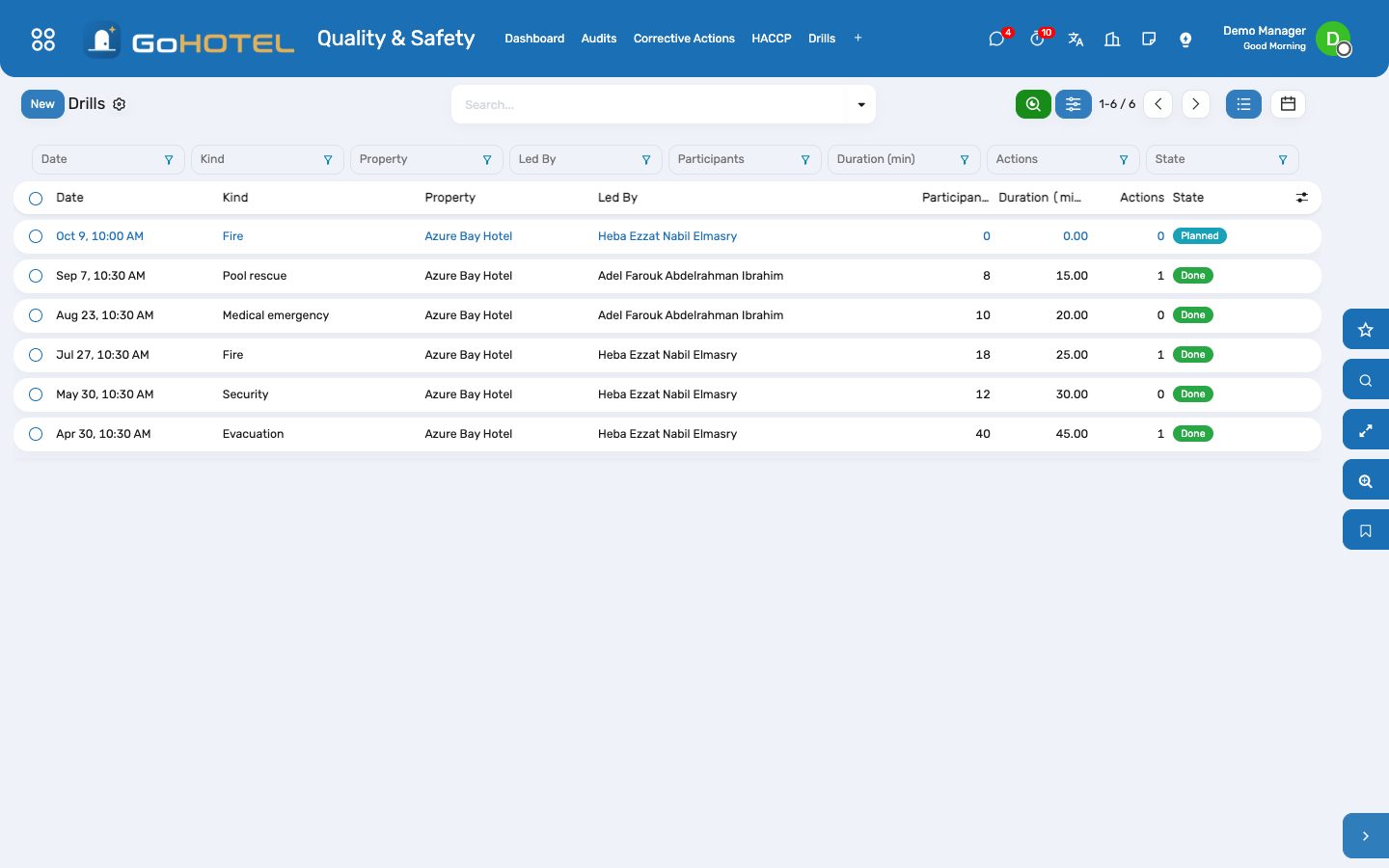Switch to list view

point(1243,104)
